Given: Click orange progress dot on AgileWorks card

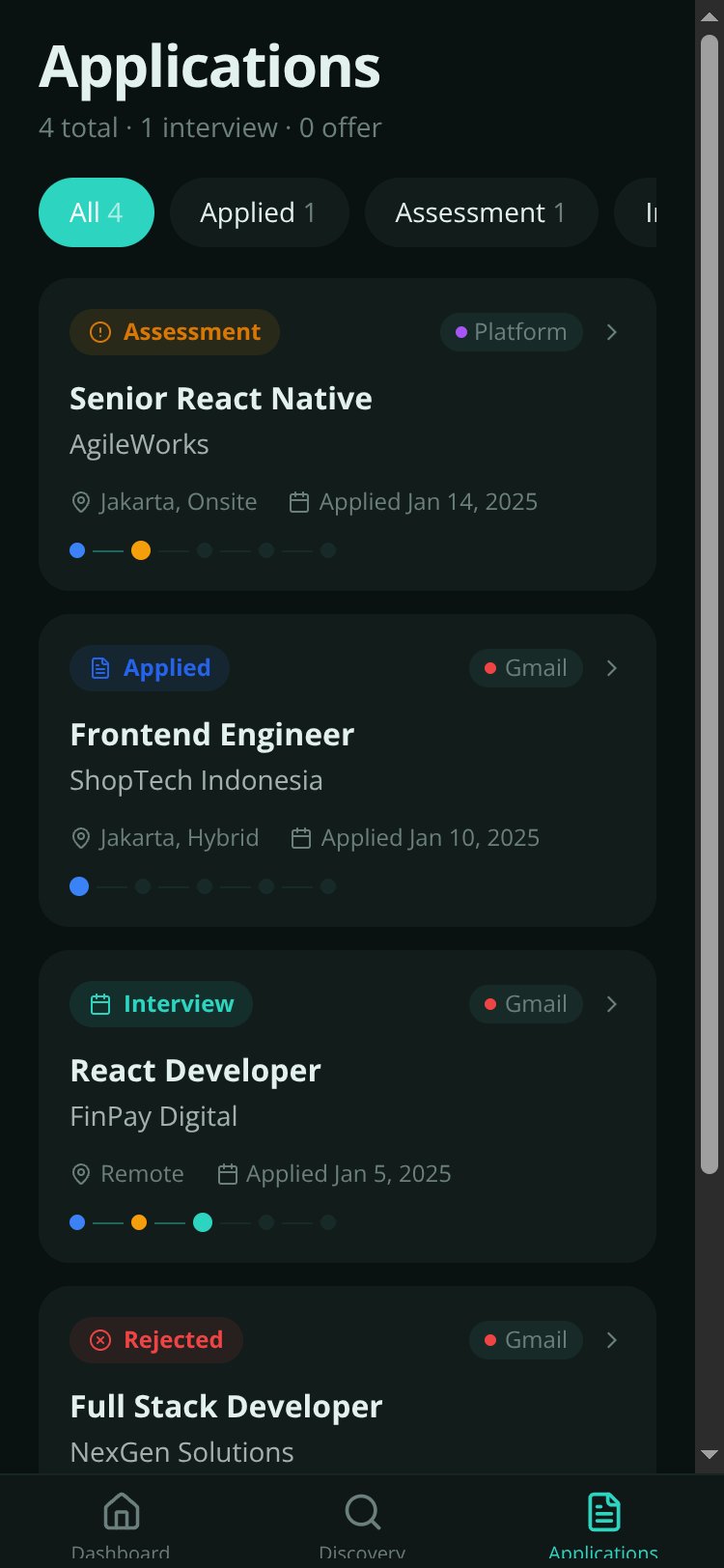Looking at the screenshot, I should click(x=141, y=550).
